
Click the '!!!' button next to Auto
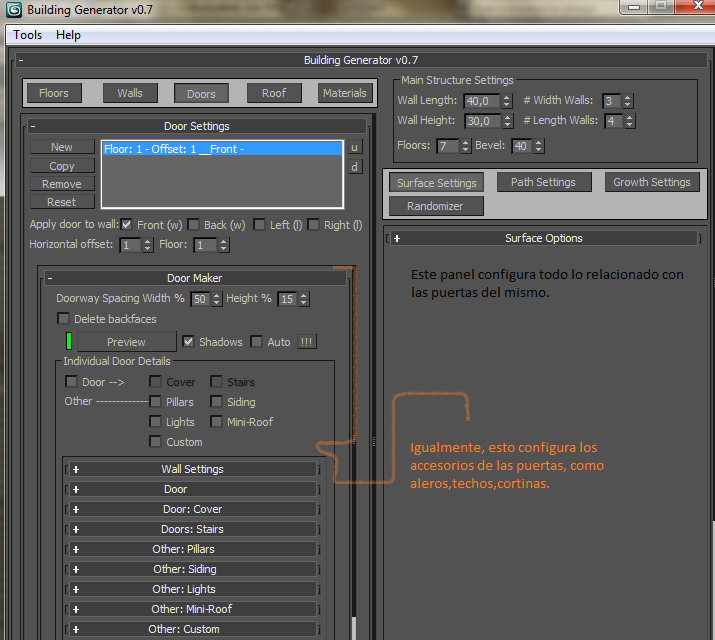pos(307,342)
